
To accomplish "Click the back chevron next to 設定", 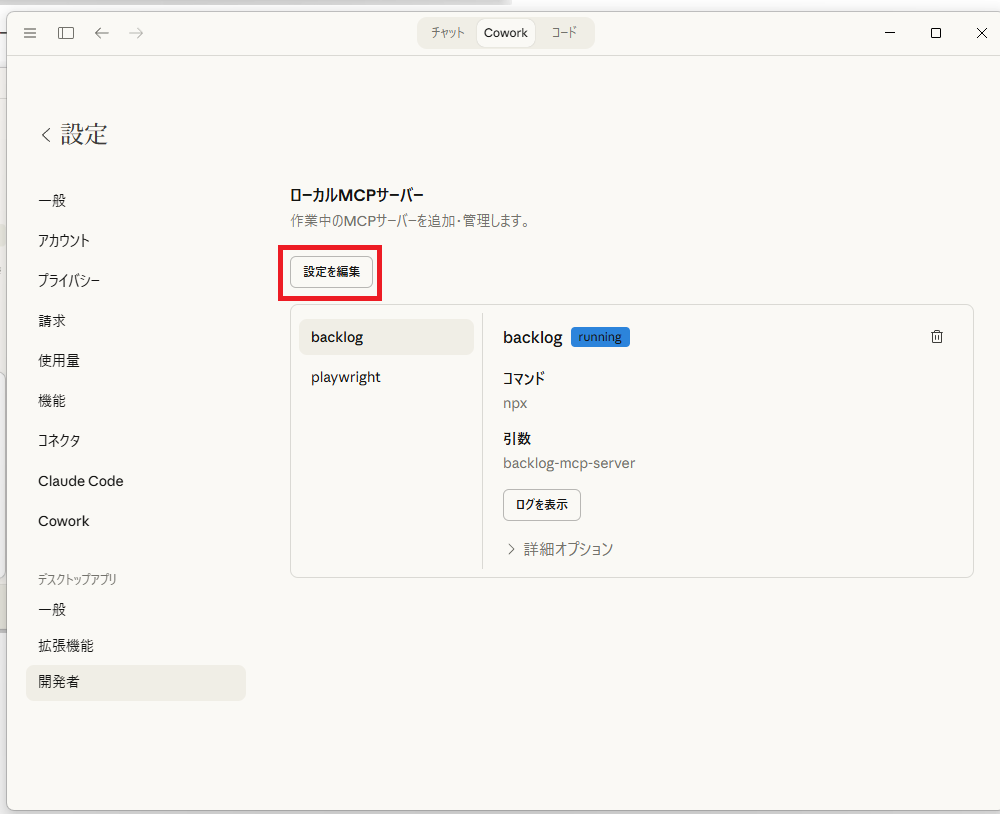I will coord(45,133).
